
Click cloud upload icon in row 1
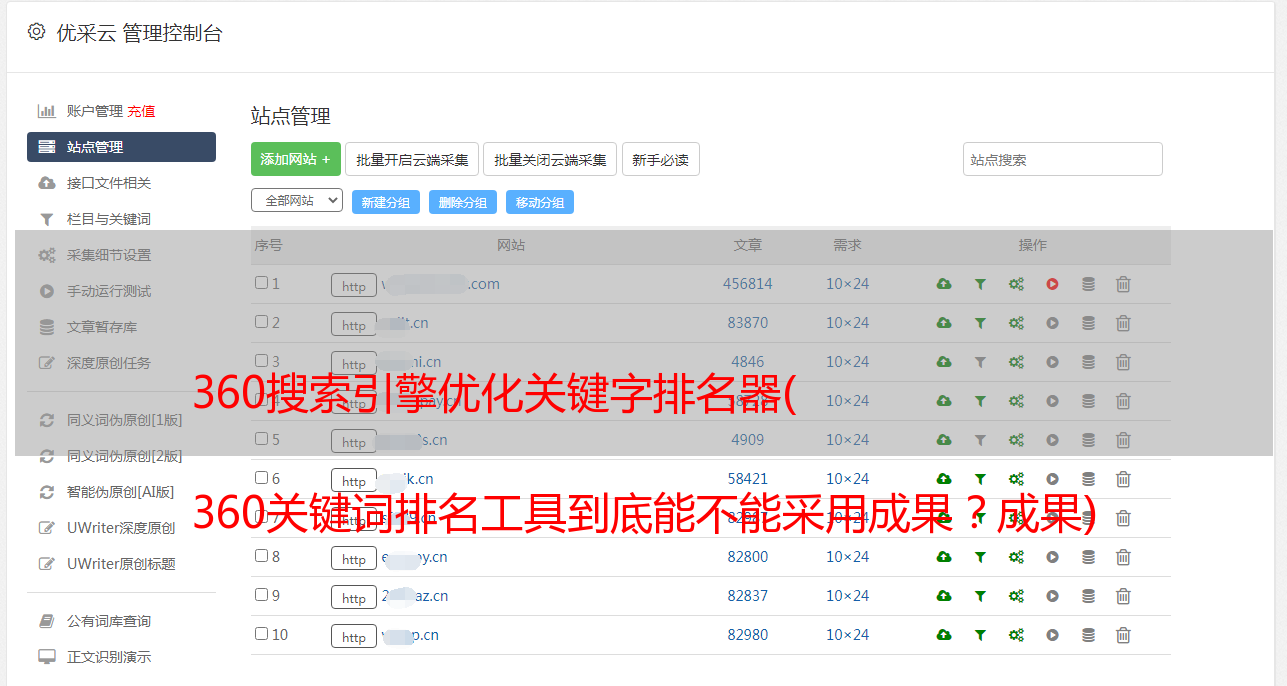point(944,284)
